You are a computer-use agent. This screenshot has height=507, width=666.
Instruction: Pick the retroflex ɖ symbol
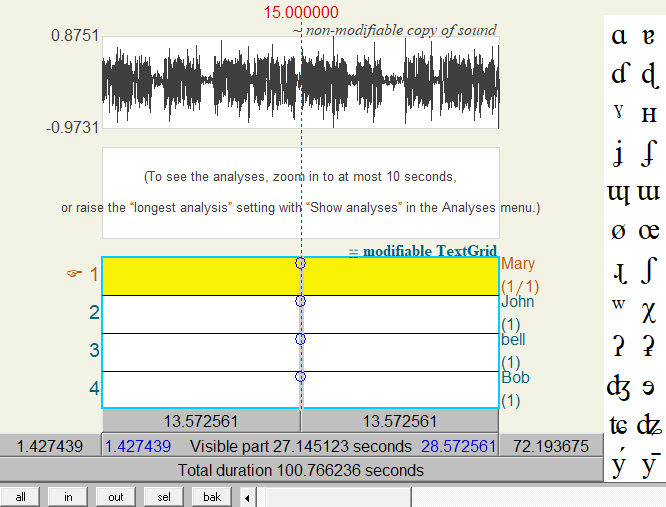click(x=650, y=76)
